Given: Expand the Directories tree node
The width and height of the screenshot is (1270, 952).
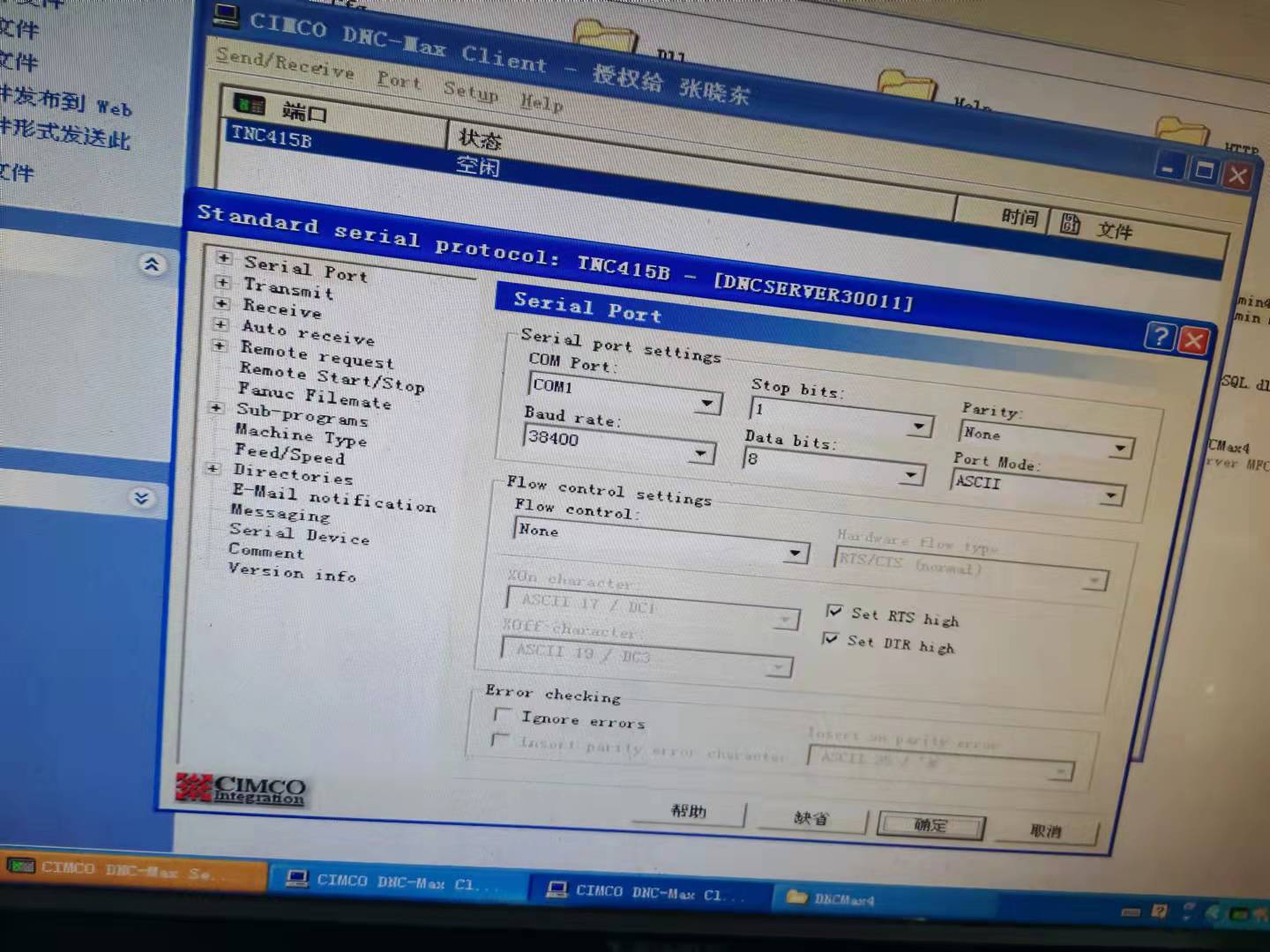Looking at the screenshot, I should [213, 468].
